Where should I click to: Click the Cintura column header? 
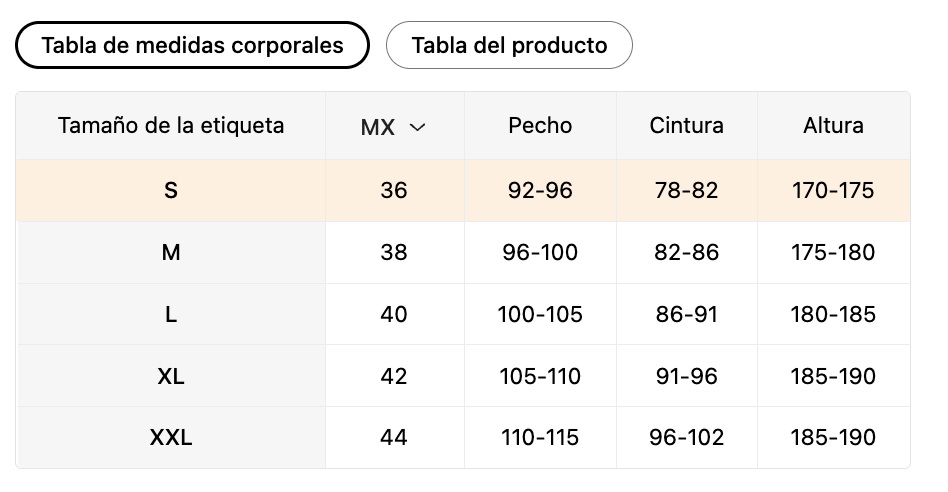(686, 126)
